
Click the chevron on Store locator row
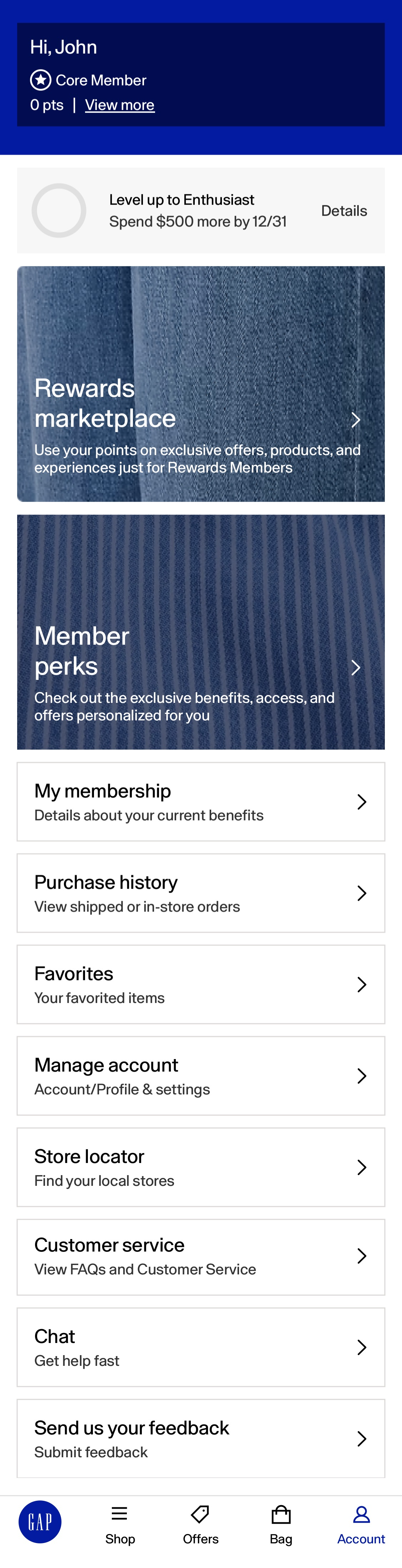[x=361, y=1168]
